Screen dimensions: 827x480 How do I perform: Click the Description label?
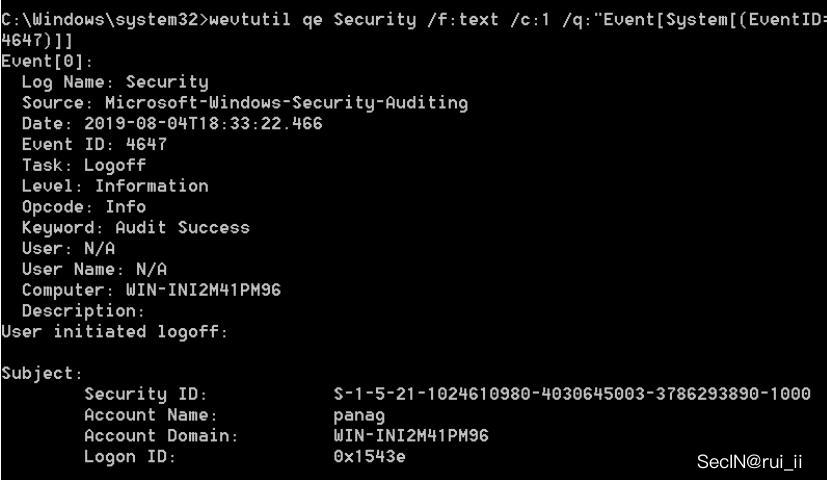tap(83, 311)
